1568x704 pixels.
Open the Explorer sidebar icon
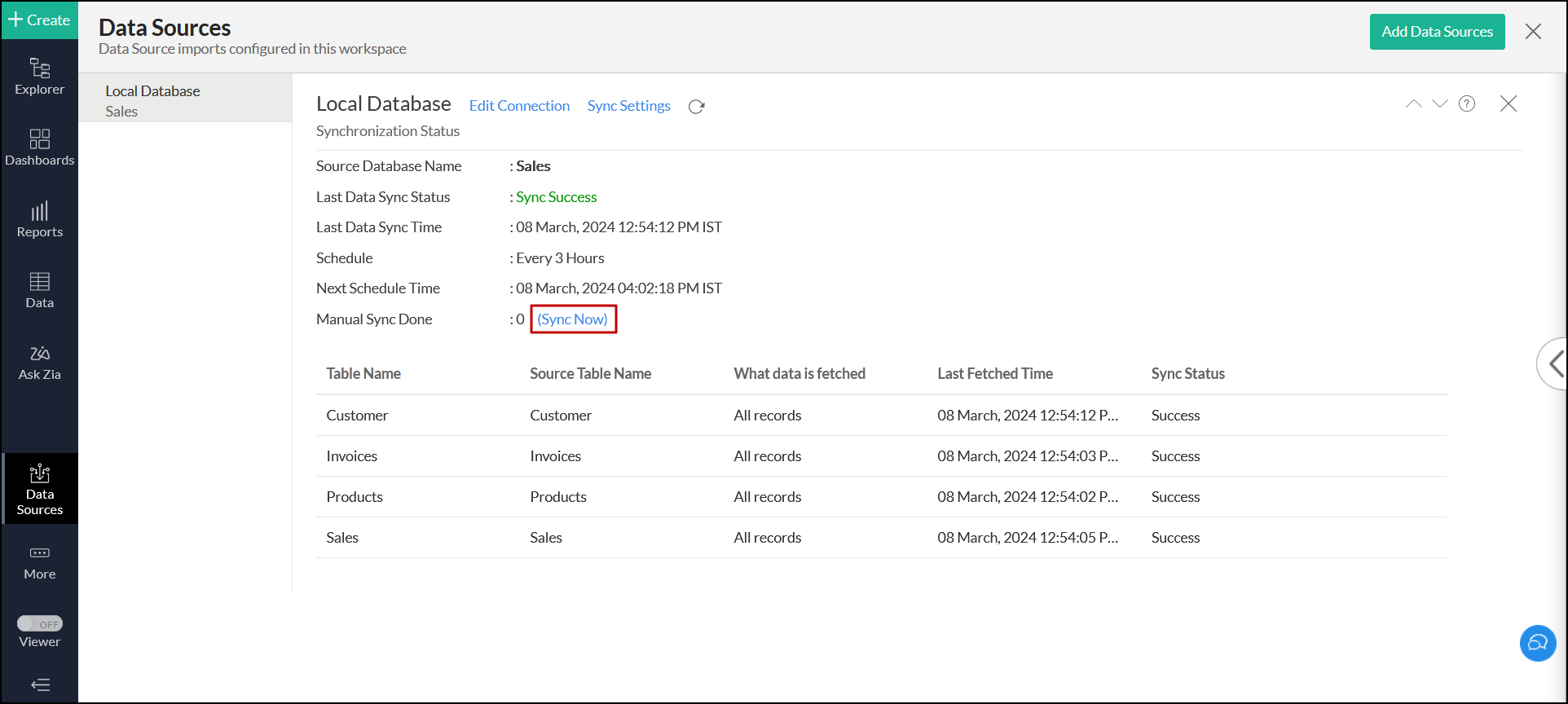(39, 77)
